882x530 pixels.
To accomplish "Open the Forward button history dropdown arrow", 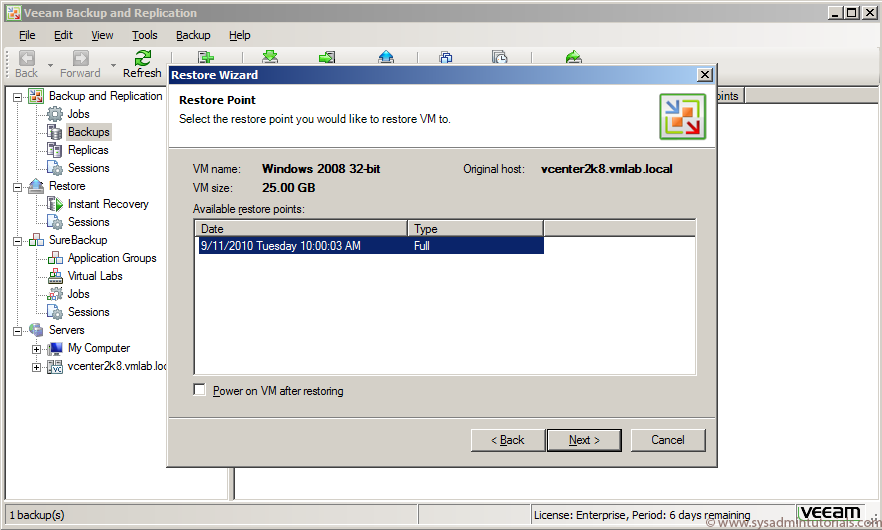I will (x=113, y=66).
